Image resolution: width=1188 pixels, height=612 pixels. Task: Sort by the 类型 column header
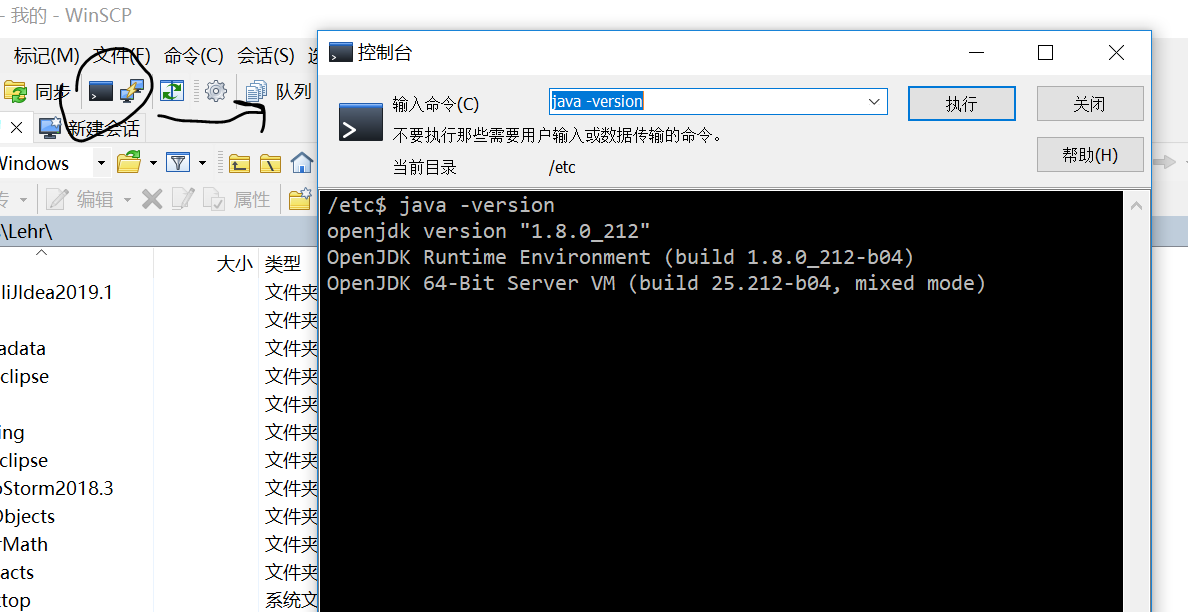click(x=283, y=264)
